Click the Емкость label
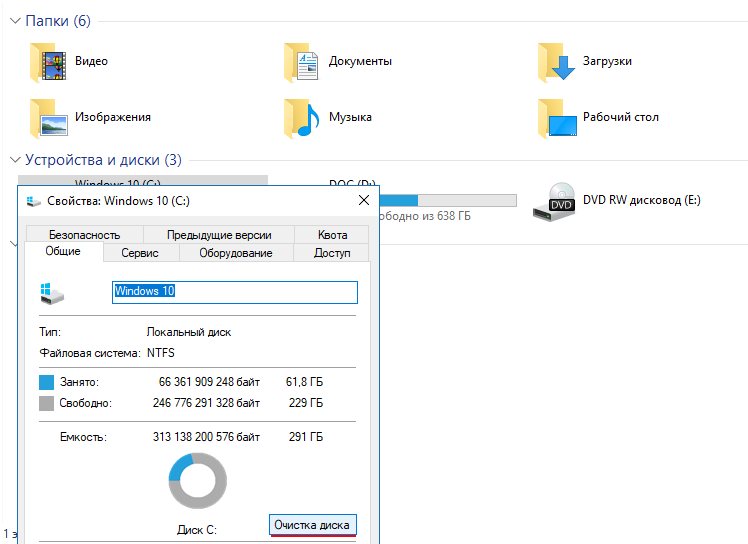 coord(83,437)
